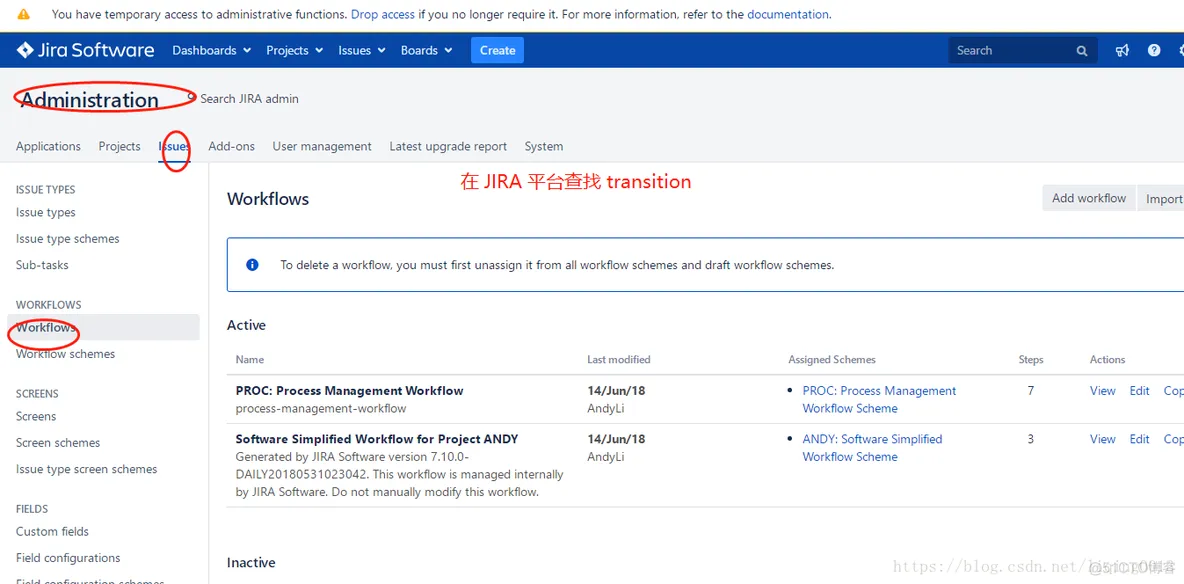Click the blue info icon in the notice box
This screenshot has height=584, width=1184.
point(252,265)
